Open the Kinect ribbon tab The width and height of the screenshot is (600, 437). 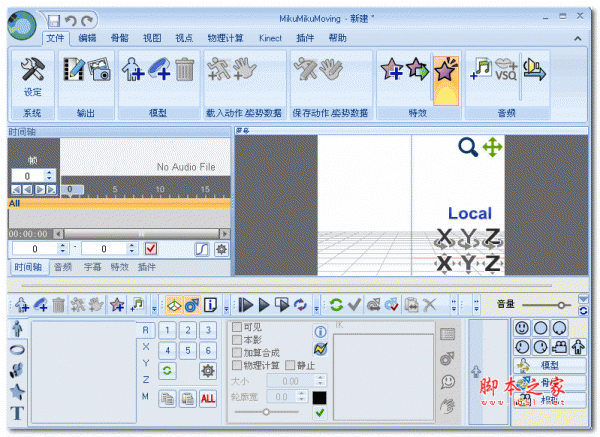270,38
